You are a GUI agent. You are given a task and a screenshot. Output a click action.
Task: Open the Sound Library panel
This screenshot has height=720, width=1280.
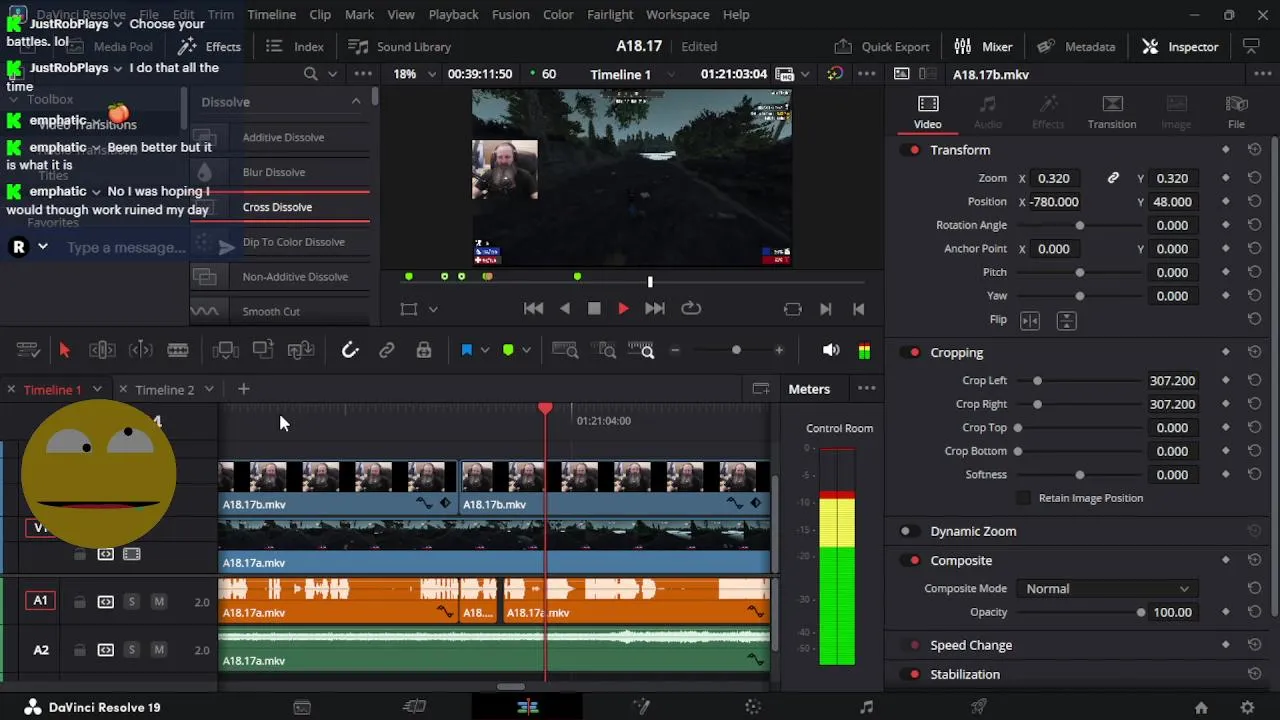(x=400, y=47)
